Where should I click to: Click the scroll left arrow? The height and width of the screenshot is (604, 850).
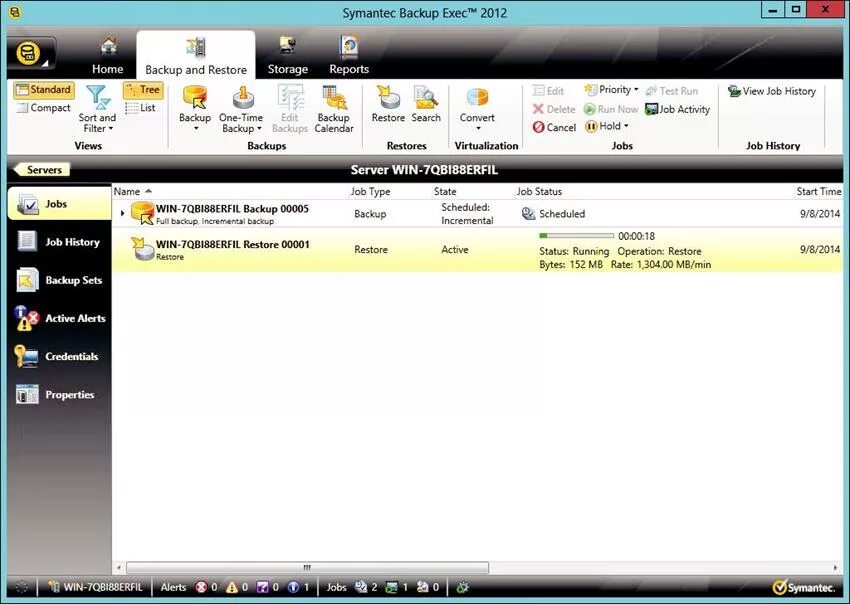point(119,568)
